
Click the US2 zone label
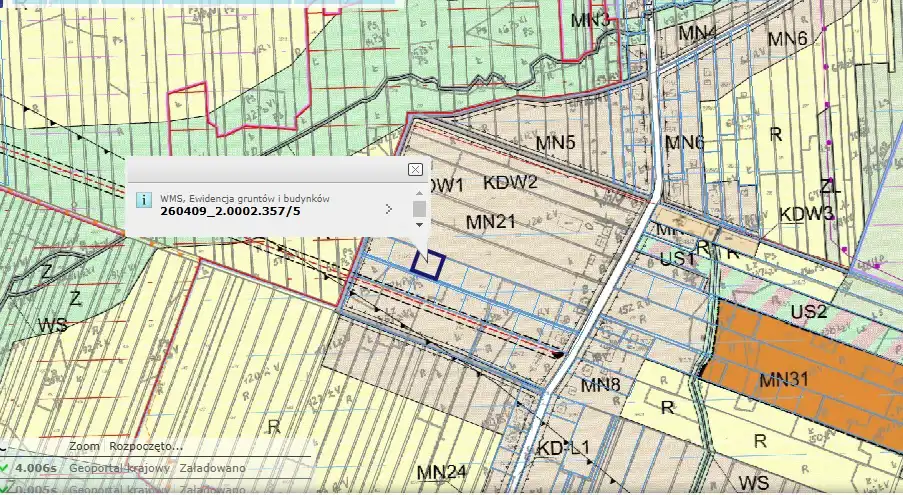tap(808, 312)
